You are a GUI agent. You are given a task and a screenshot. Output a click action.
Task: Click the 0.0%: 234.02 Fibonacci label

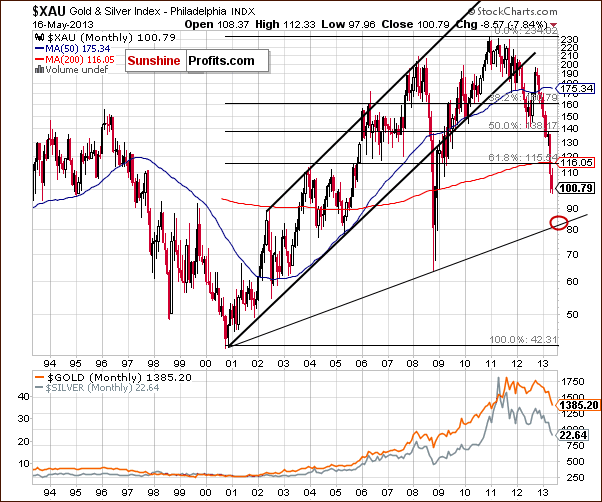(526, 31)
